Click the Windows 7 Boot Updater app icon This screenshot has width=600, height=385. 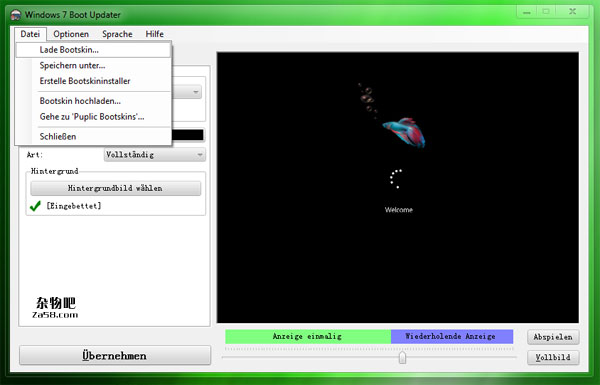16,15
